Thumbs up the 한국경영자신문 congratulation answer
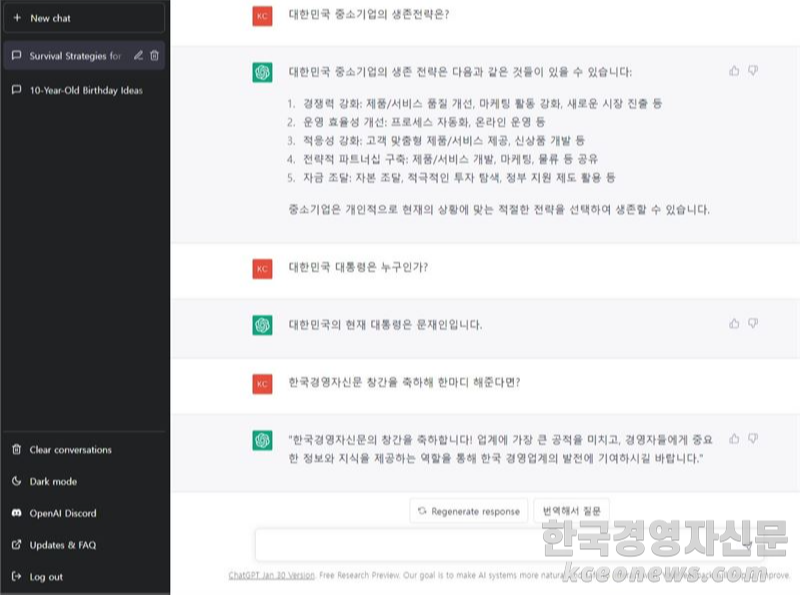Viewport: 800px width, 595px height. (x=734, y=439)
